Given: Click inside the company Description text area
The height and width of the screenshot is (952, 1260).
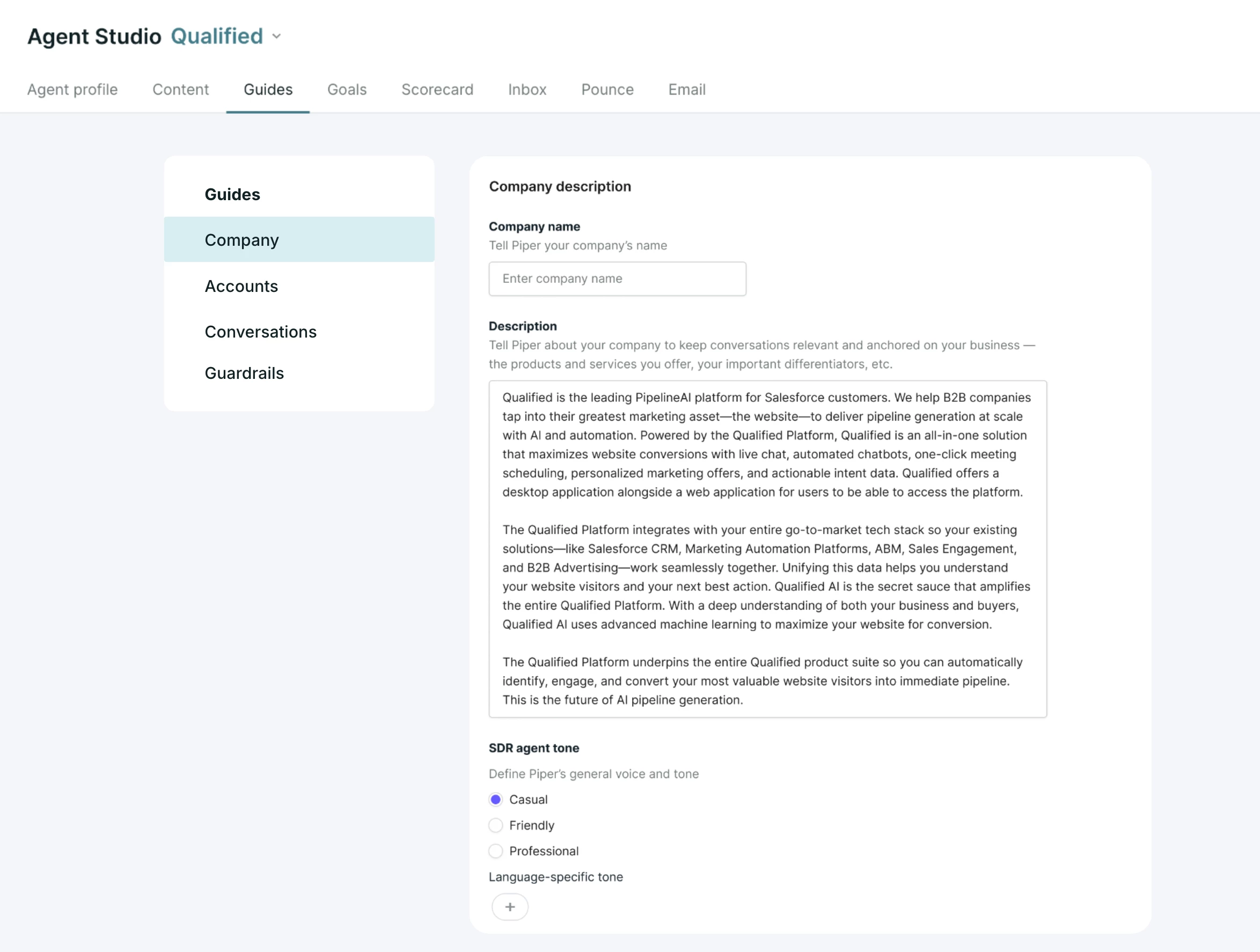Looking at the screenshot, I should pyautogui.click(x=767, y=548).
